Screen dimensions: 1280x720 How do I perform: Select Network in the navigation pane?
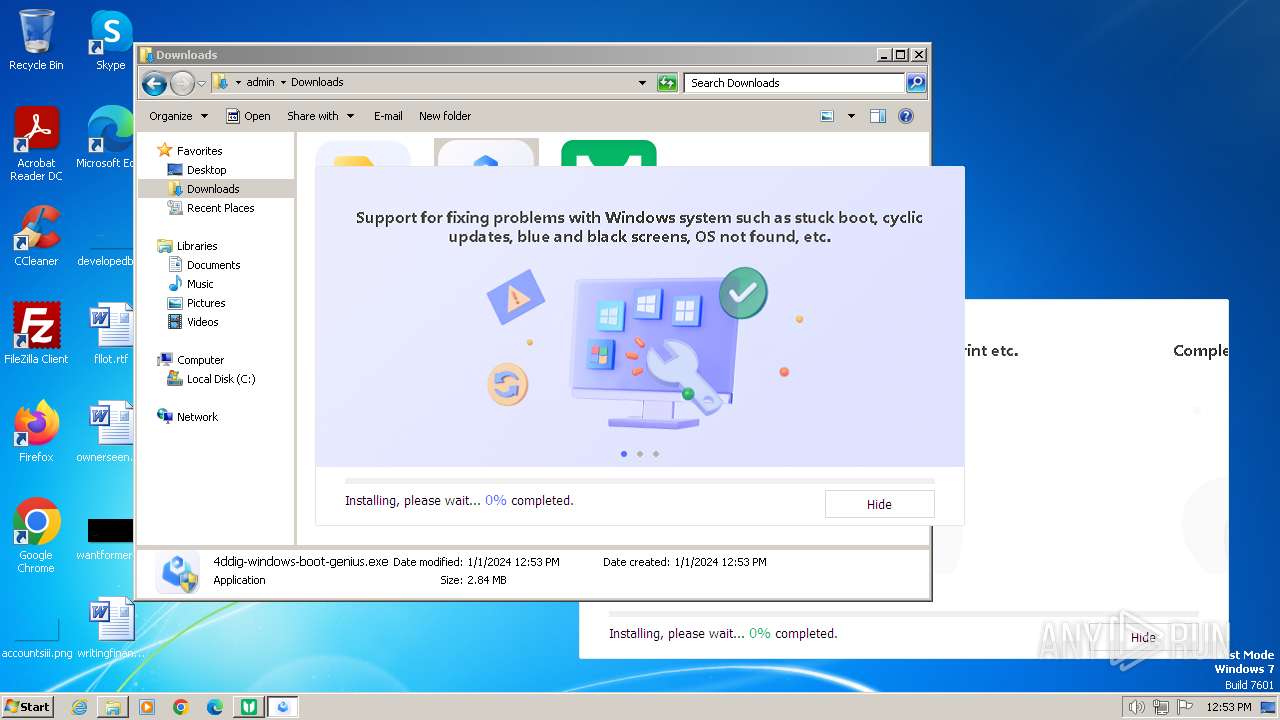tap(197, 417)
